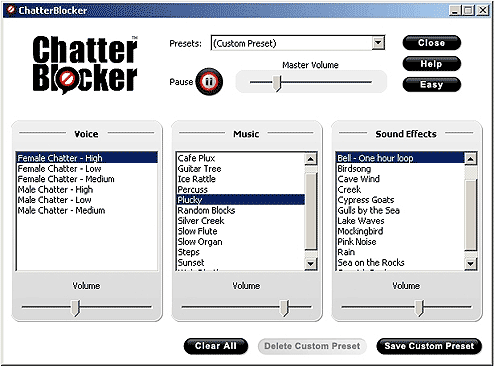The image size is (495, 366).
Task: Select Random Blocks music
Action: 240,210
